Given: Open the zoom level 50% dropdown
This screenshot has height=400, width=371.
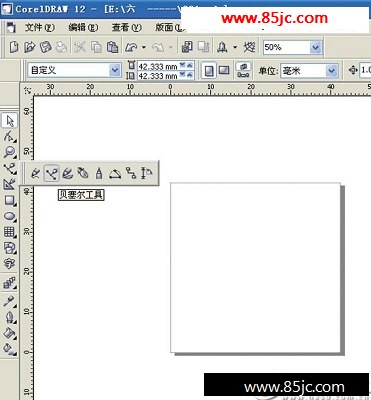Looking at the screenshot, I should point(316,48).
